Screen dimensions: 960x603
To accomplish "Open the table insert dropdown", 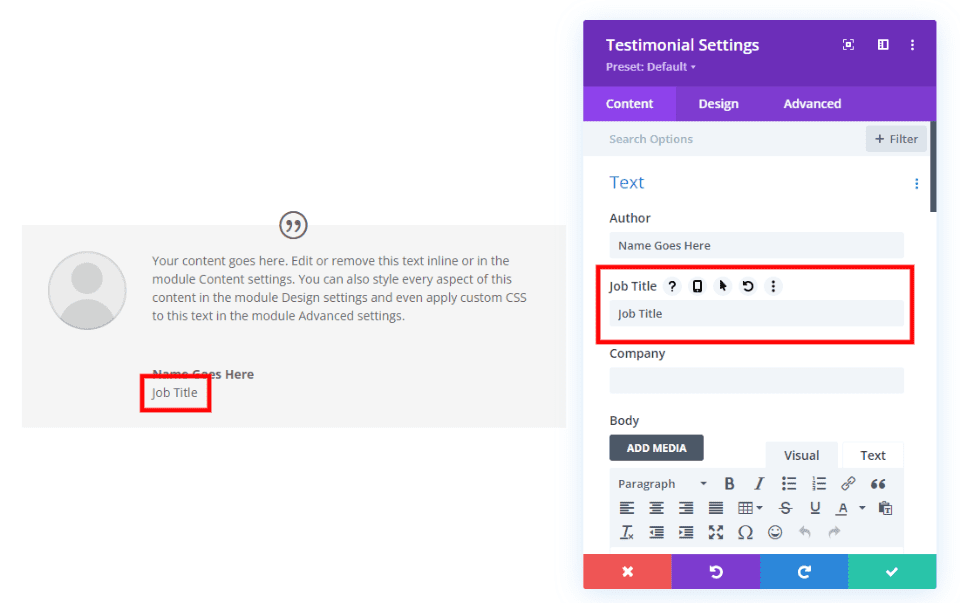I will (750, 508).
